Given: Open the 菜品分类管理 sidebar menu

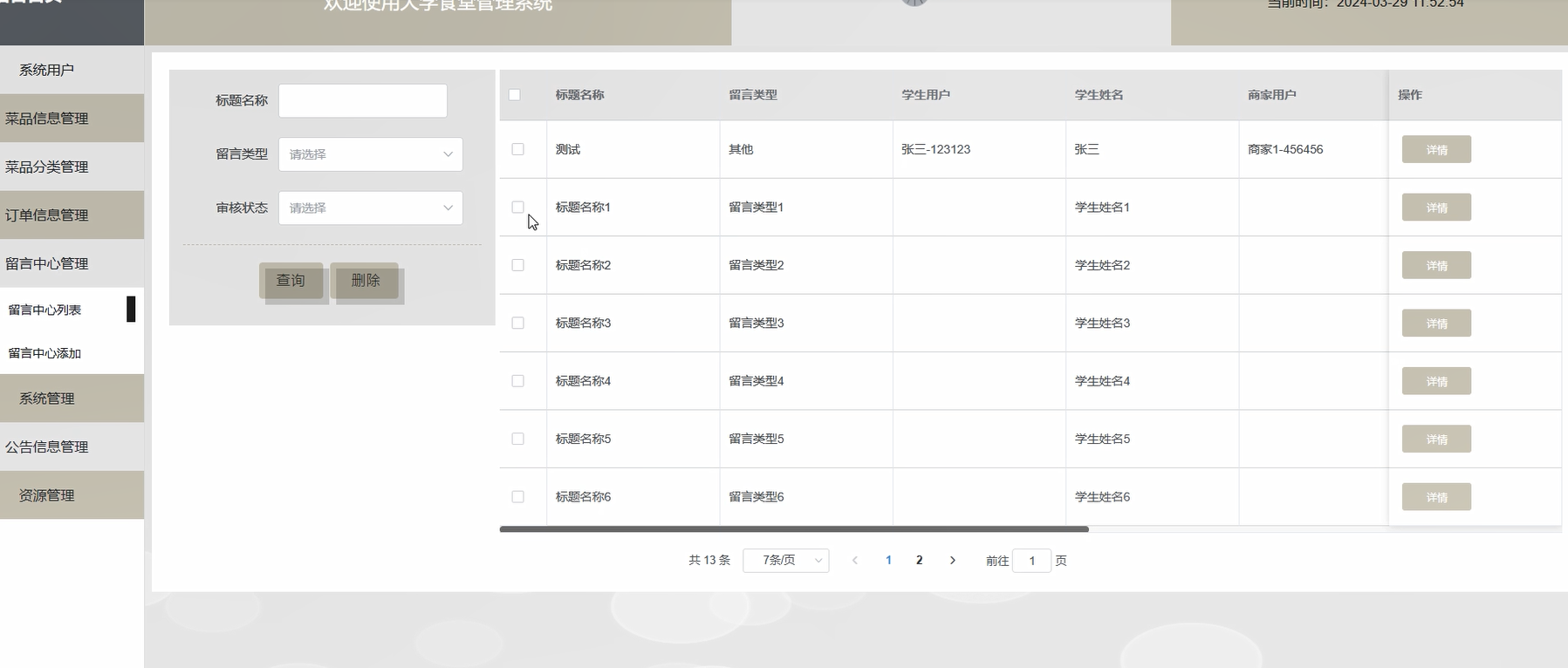Looking at the screenshot, I should point(72,167).
